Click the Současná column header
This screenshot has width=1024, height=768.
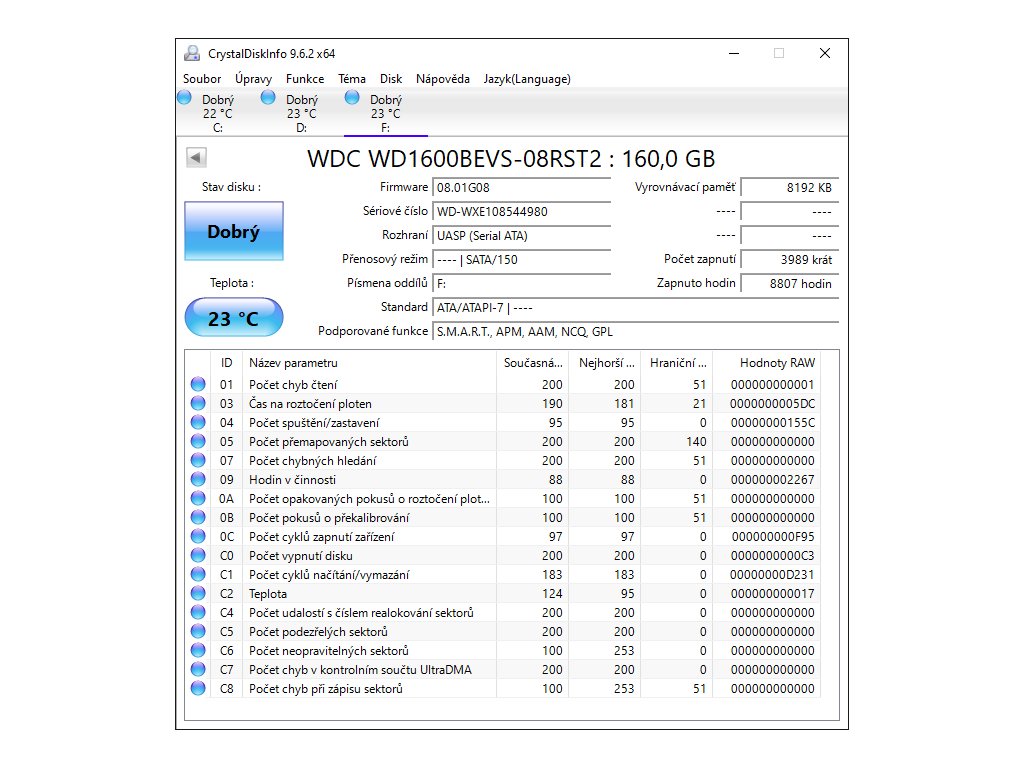(532, 362)
